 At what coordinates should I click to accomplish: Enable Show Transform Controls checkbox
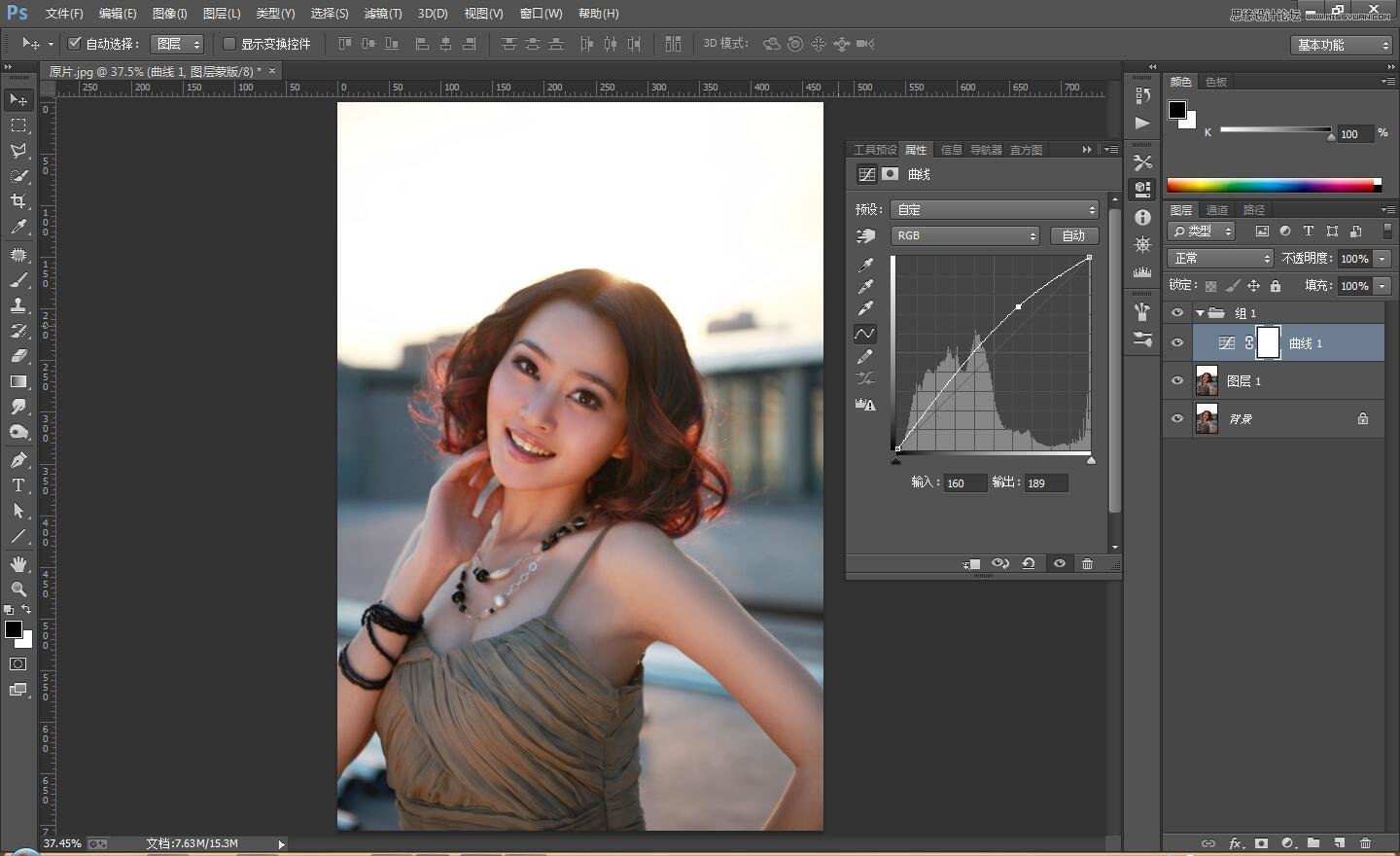pos(229,44)
